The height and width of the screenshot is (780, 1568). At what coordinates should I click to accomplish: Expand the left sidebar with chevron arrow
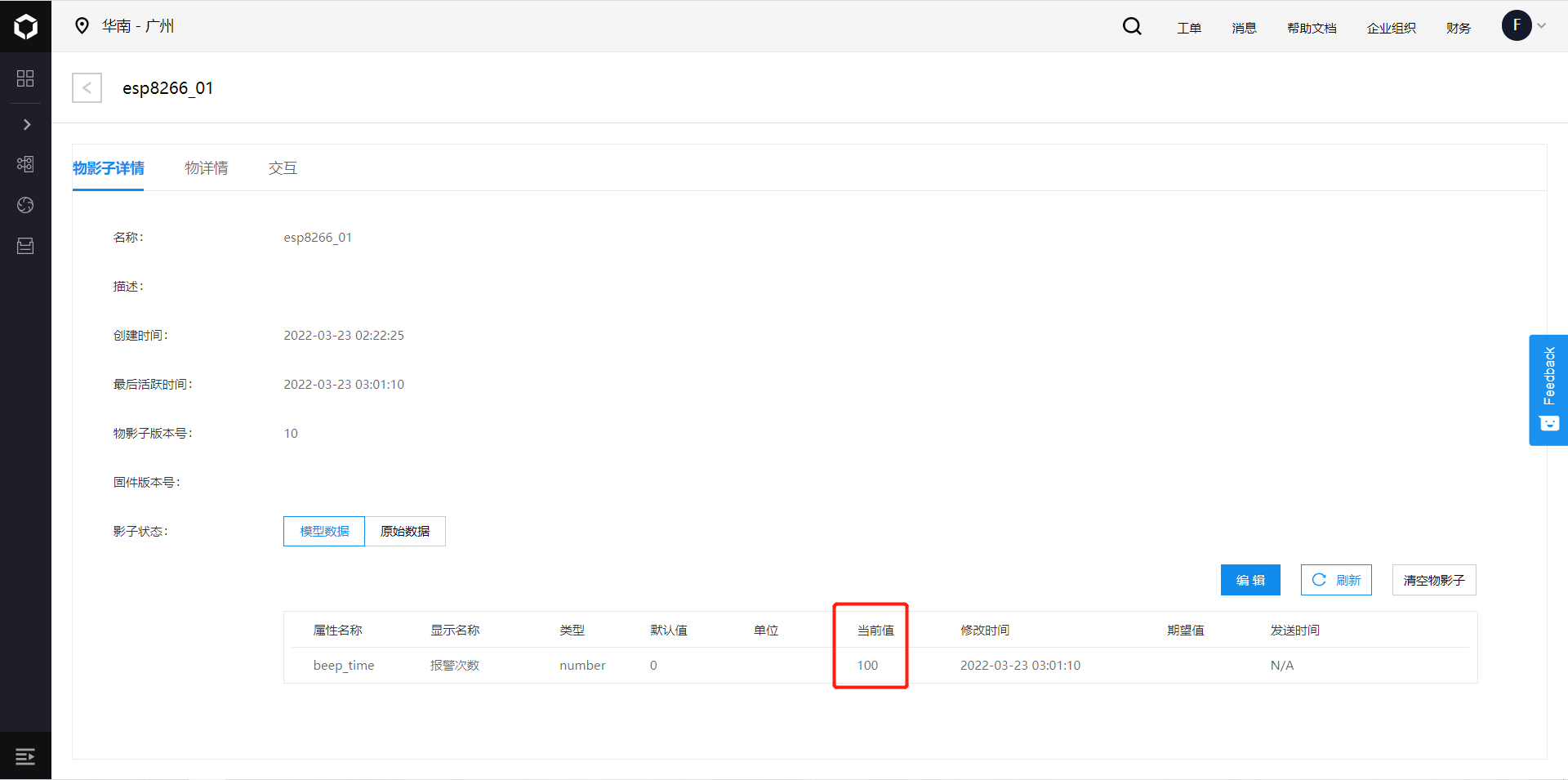coord(25,124)
